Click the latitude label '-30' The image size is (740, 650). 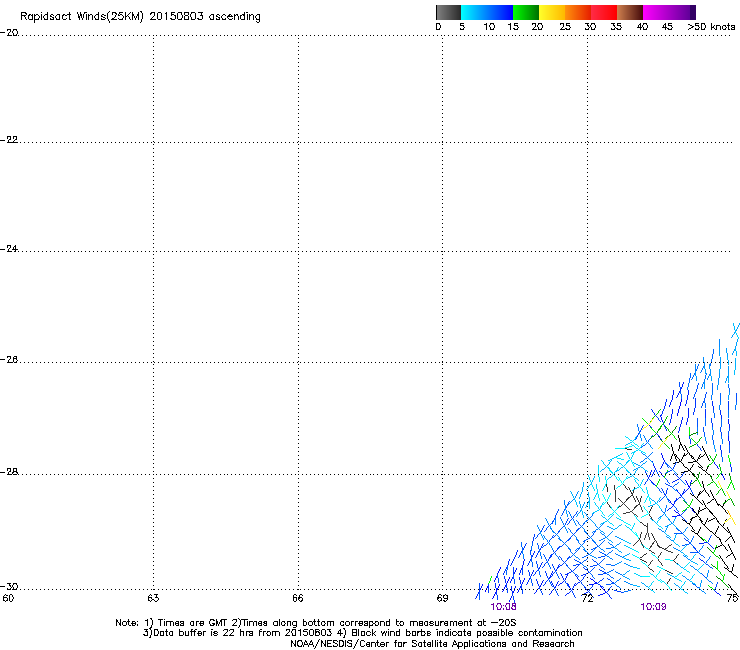(9, 587)
